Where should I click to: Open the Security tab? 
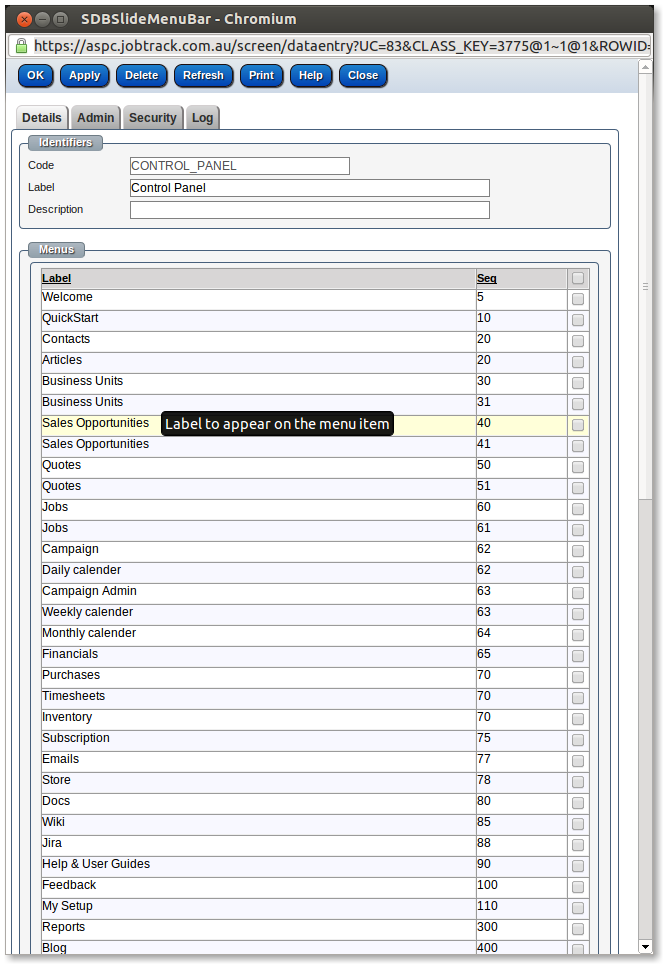click(152, 118)
